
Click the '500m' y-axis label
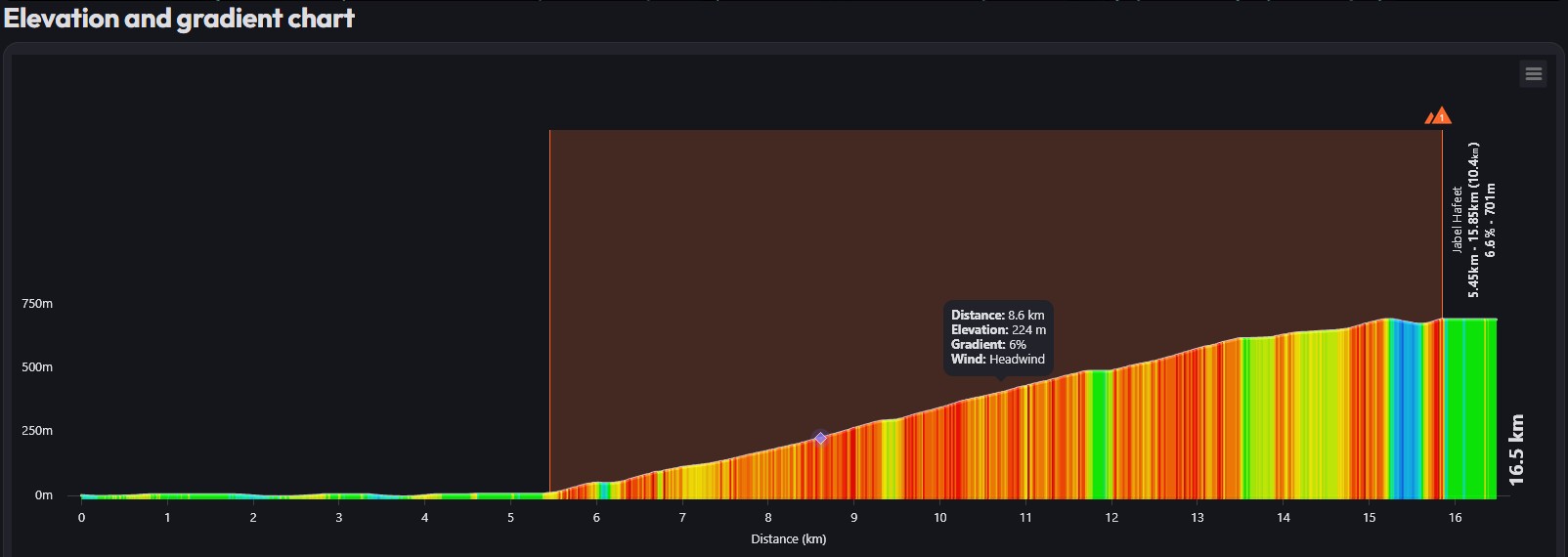click(x=37, y=367)
